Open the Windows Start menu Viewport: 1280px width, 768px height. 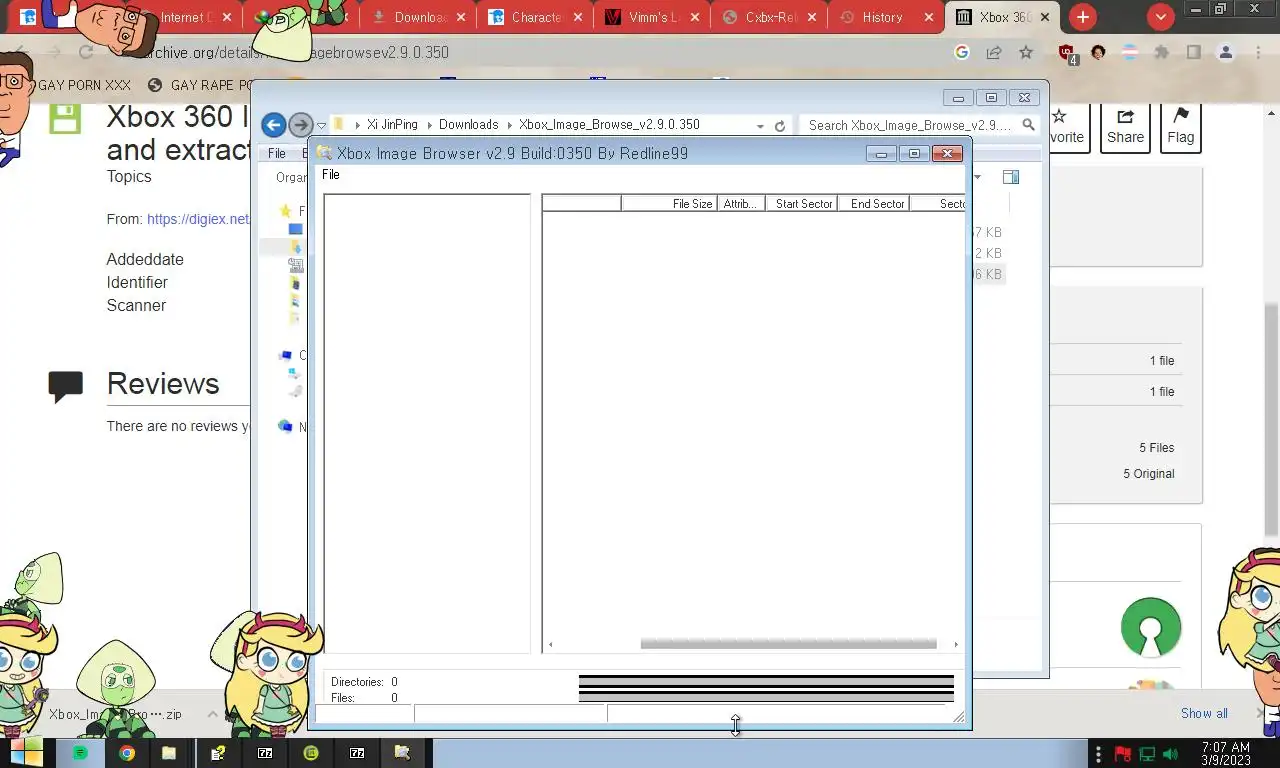click(27, 753)
